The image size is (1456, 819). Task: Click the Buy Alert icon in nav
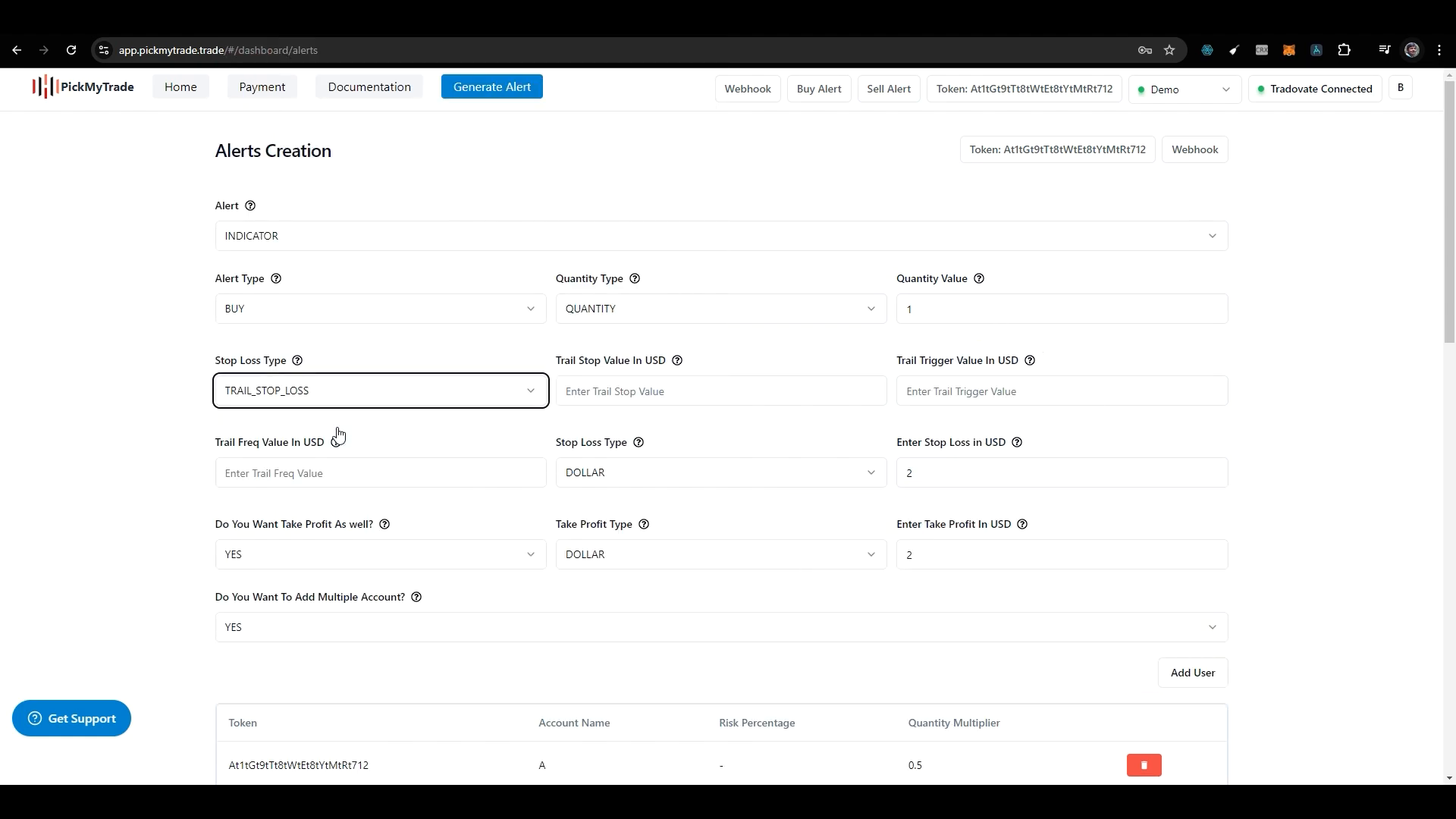(819, 89)
